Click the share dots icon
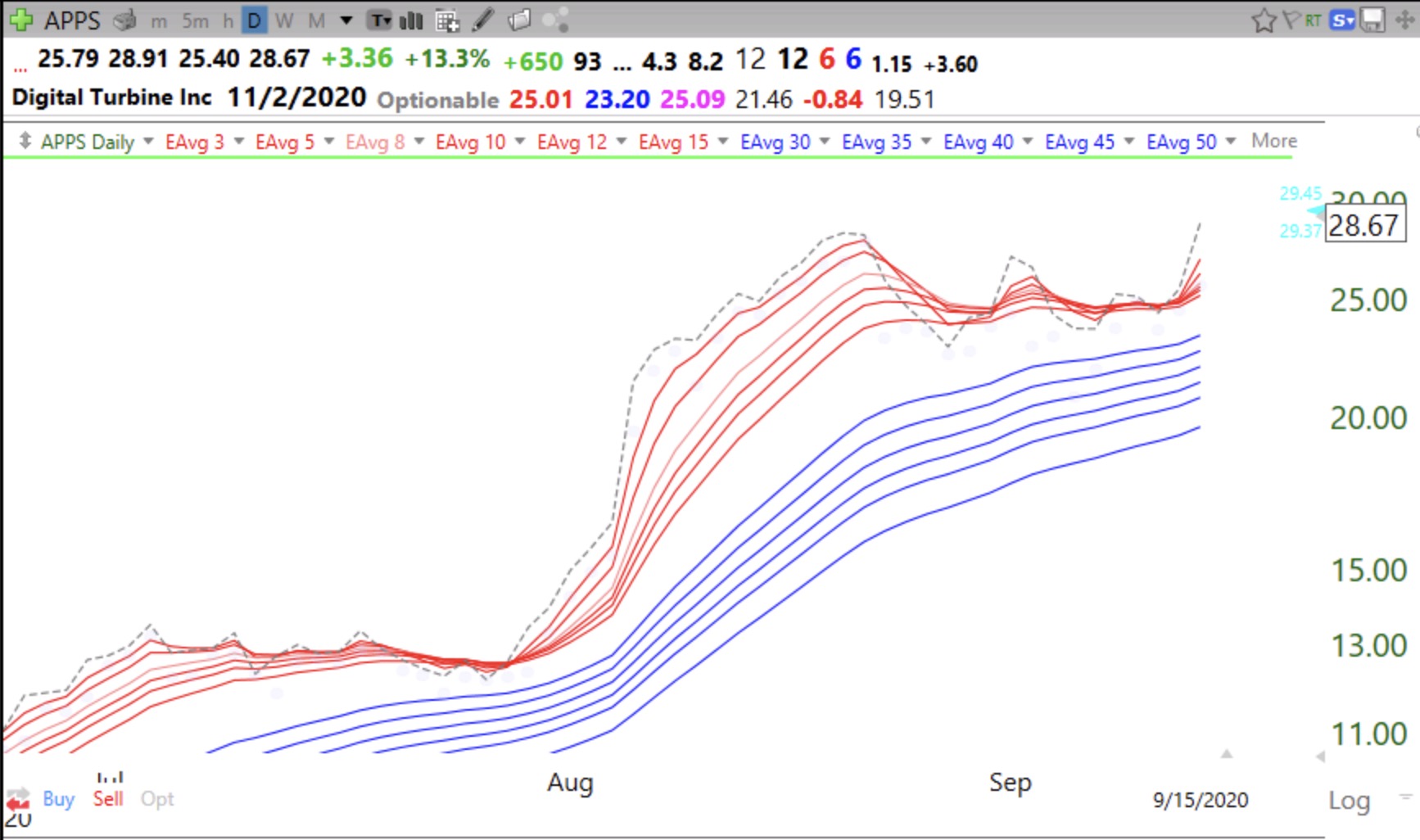Viewport: 1420px width, 840px height. (555, 20)
